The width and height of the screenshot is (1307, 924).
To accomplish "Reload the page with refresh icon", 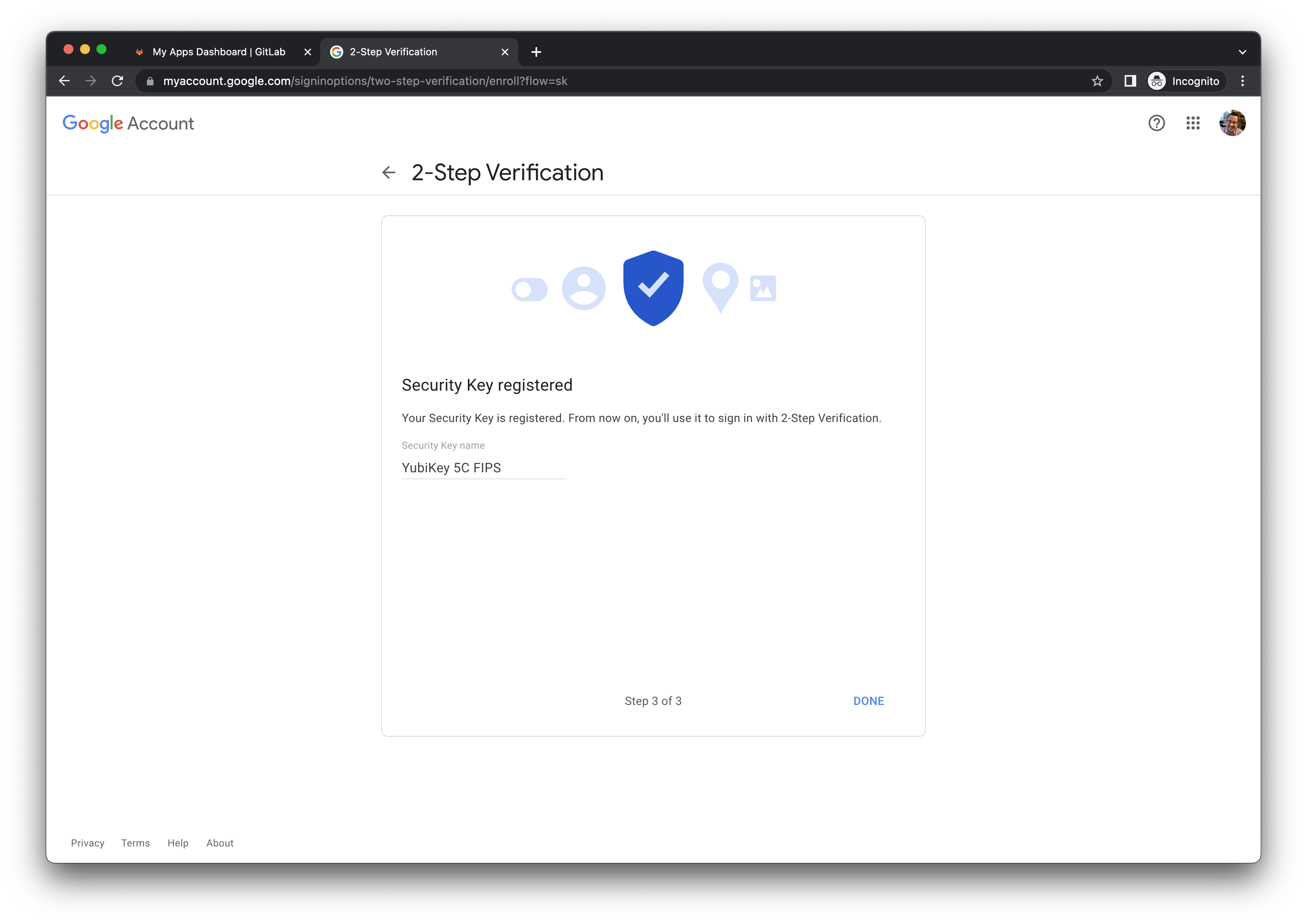I will click(x=117, y=81).
